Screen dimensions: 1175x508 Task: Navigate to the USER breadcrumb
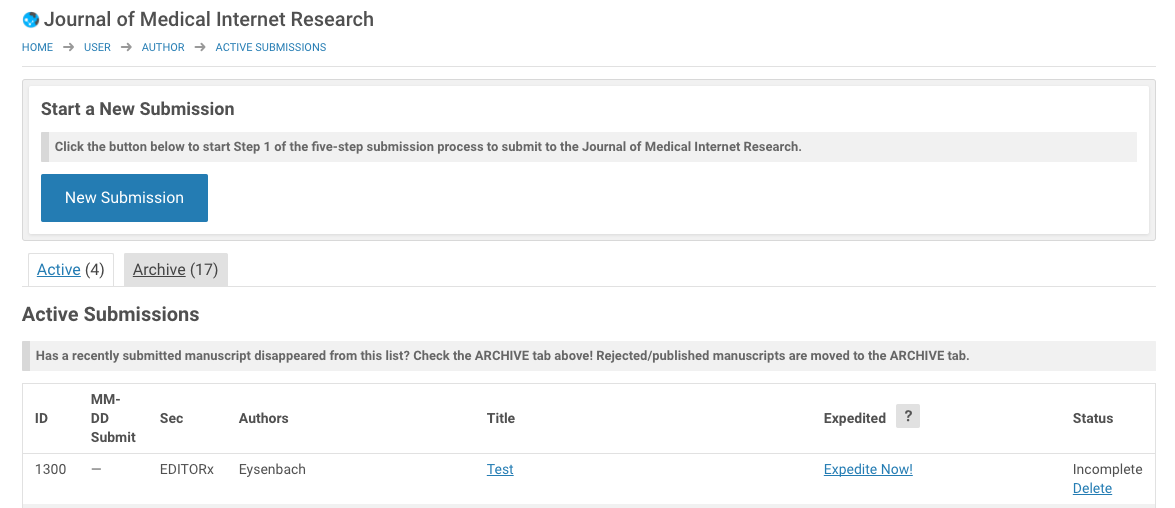97,47
